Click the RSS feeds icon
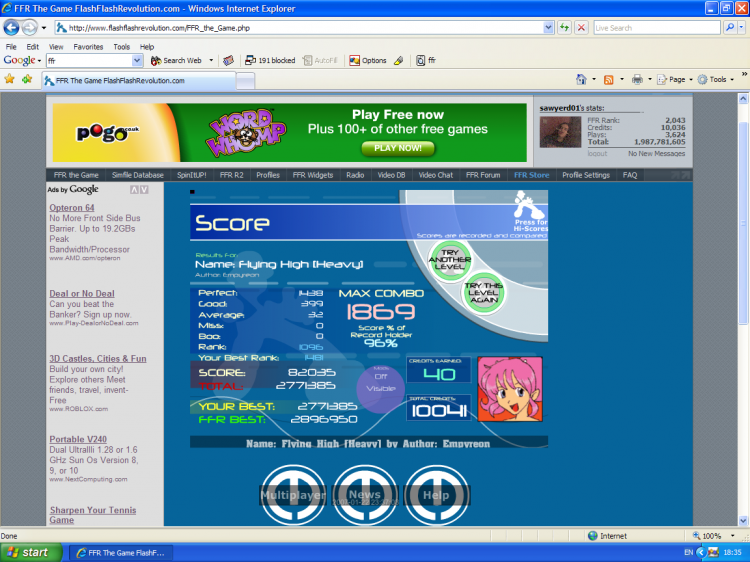This screenshot has height=562, width=750. pyautogui.click(x=608, y=79)
